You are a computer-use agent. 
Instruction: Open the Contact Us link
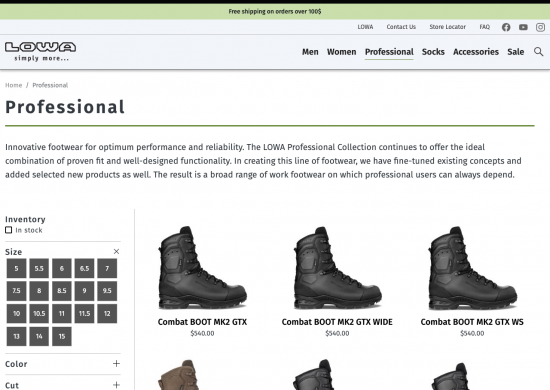pyautogui.click(x=401, y=27)
